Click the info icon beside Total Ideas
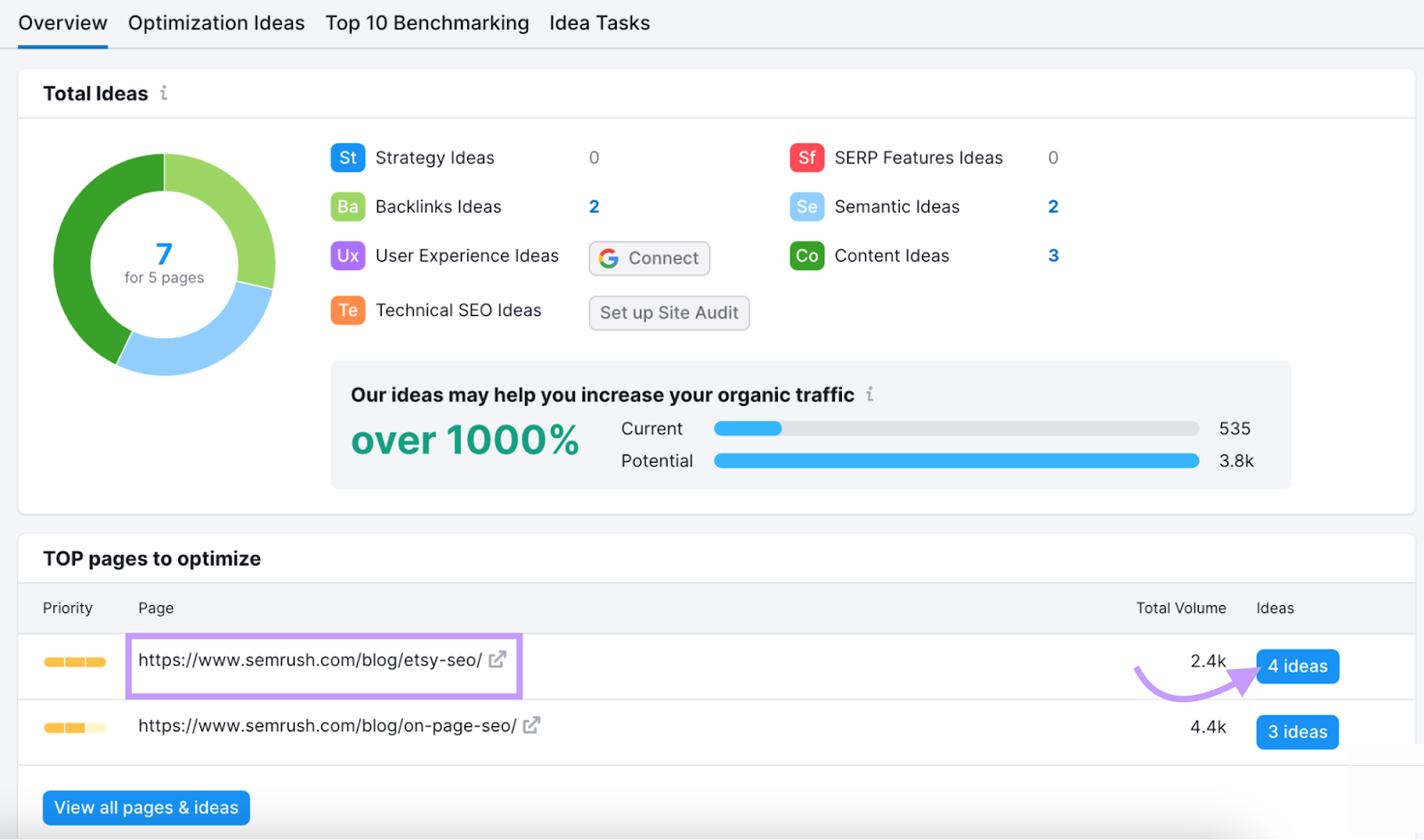Screen dimensions: 1424x840 pyautogui.click(x=164, y=93)
